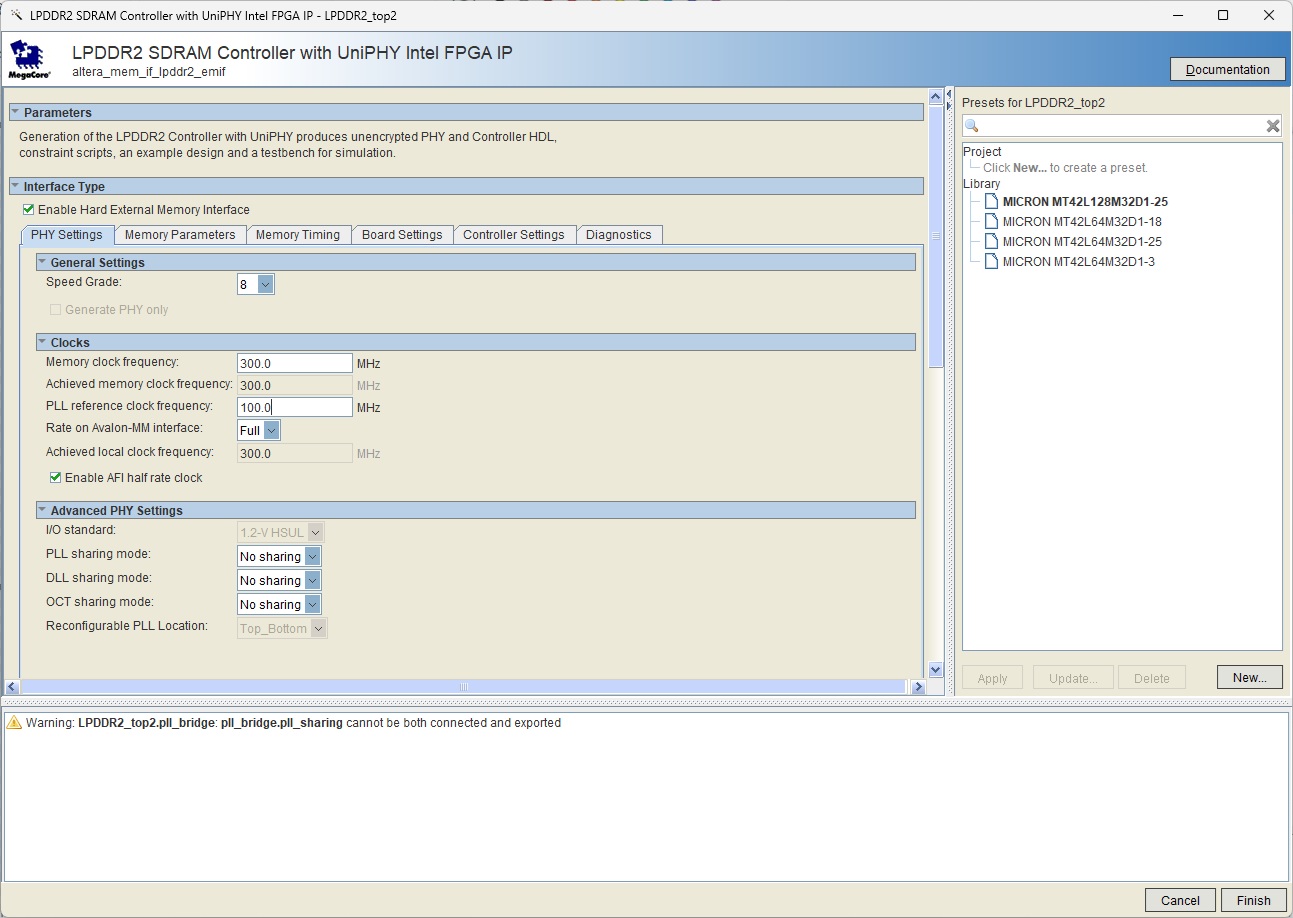Image resolution: width=1293 pixels, height=918 pixels.
Task: Click the I/O standard dropdown
Action: (281, 533)
